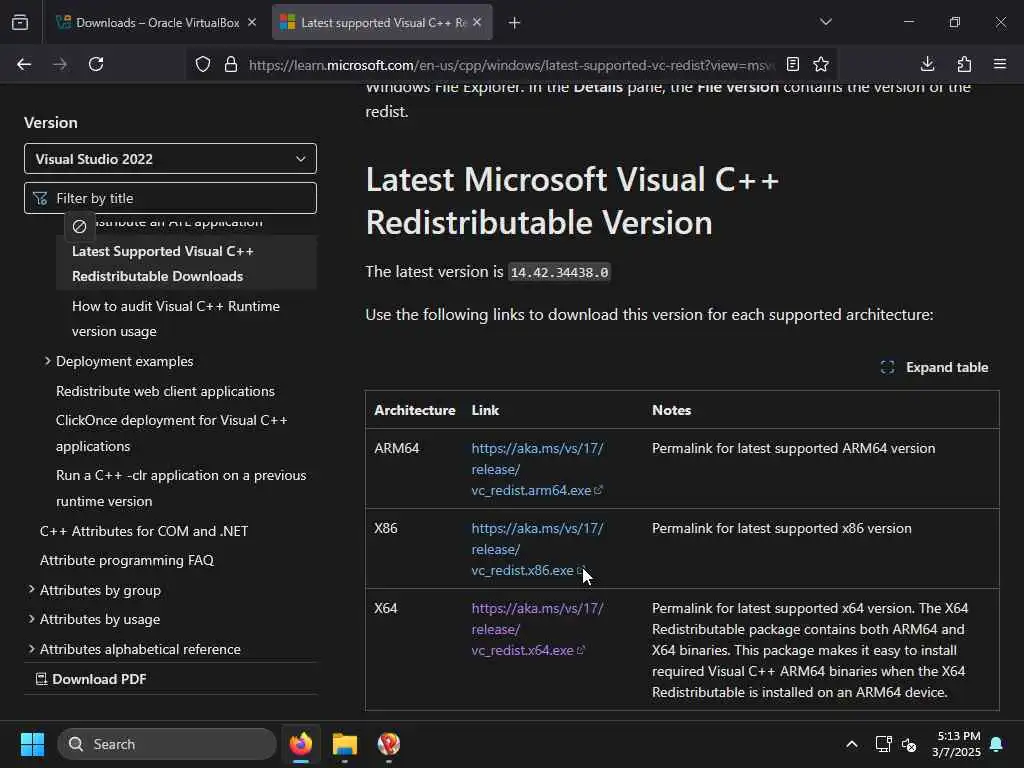Focus the Filter by title box

pyautogui.click(x=170, y=198)
